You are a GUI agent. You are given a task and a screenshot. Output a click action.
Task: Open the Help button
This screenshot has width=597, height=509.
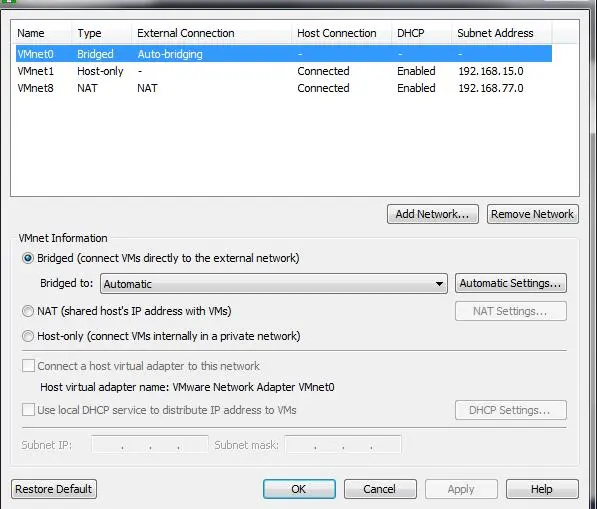542,489
